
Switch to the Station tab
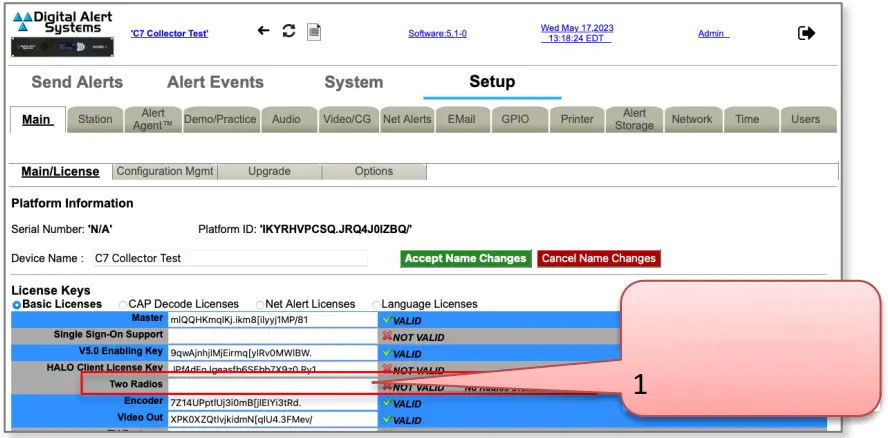(95, 120)
